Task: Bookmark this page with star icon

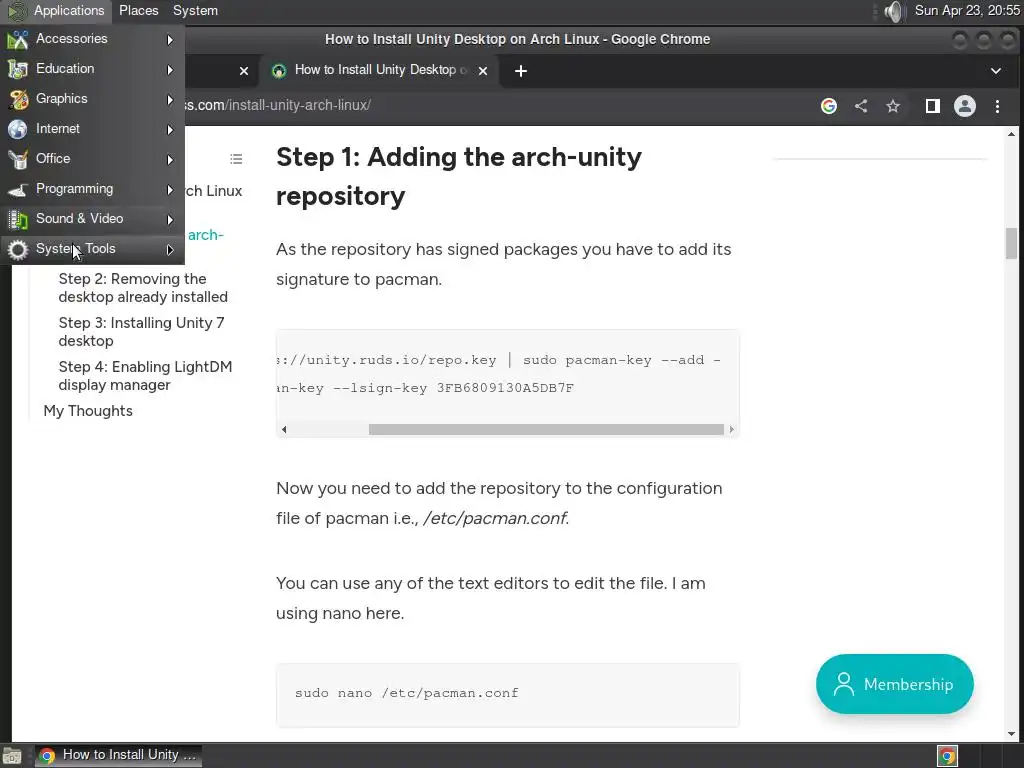Action: (x=893, y=106)
